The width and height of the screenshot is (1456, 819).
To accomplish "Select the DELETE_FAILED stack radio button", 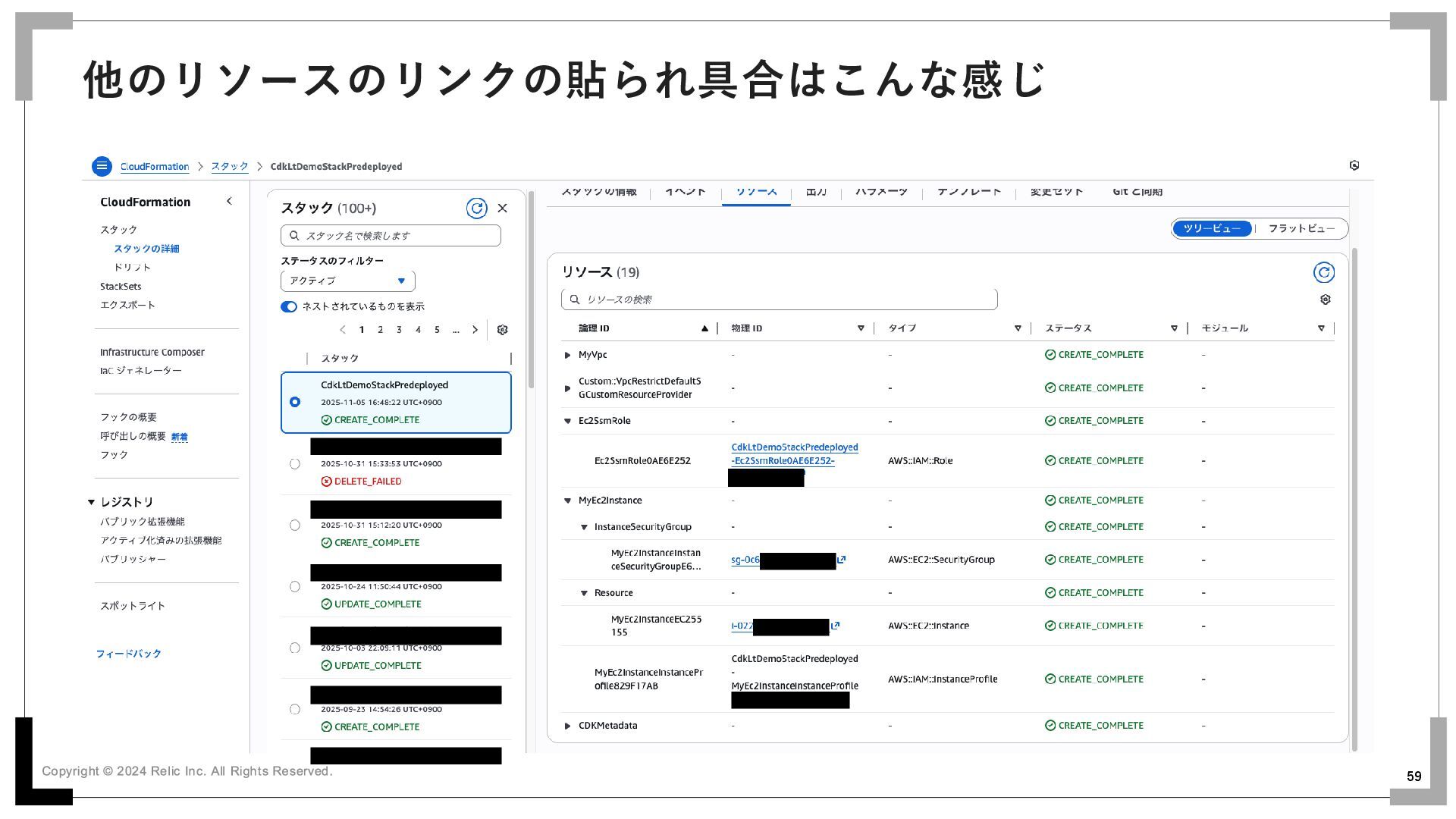I will [x=295, y=464].
